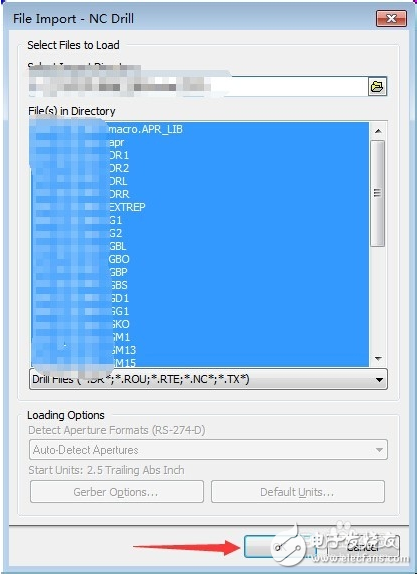Select the file row ending in DRL
The width and height of the screenshot is (418, 575).
point(200,181)
